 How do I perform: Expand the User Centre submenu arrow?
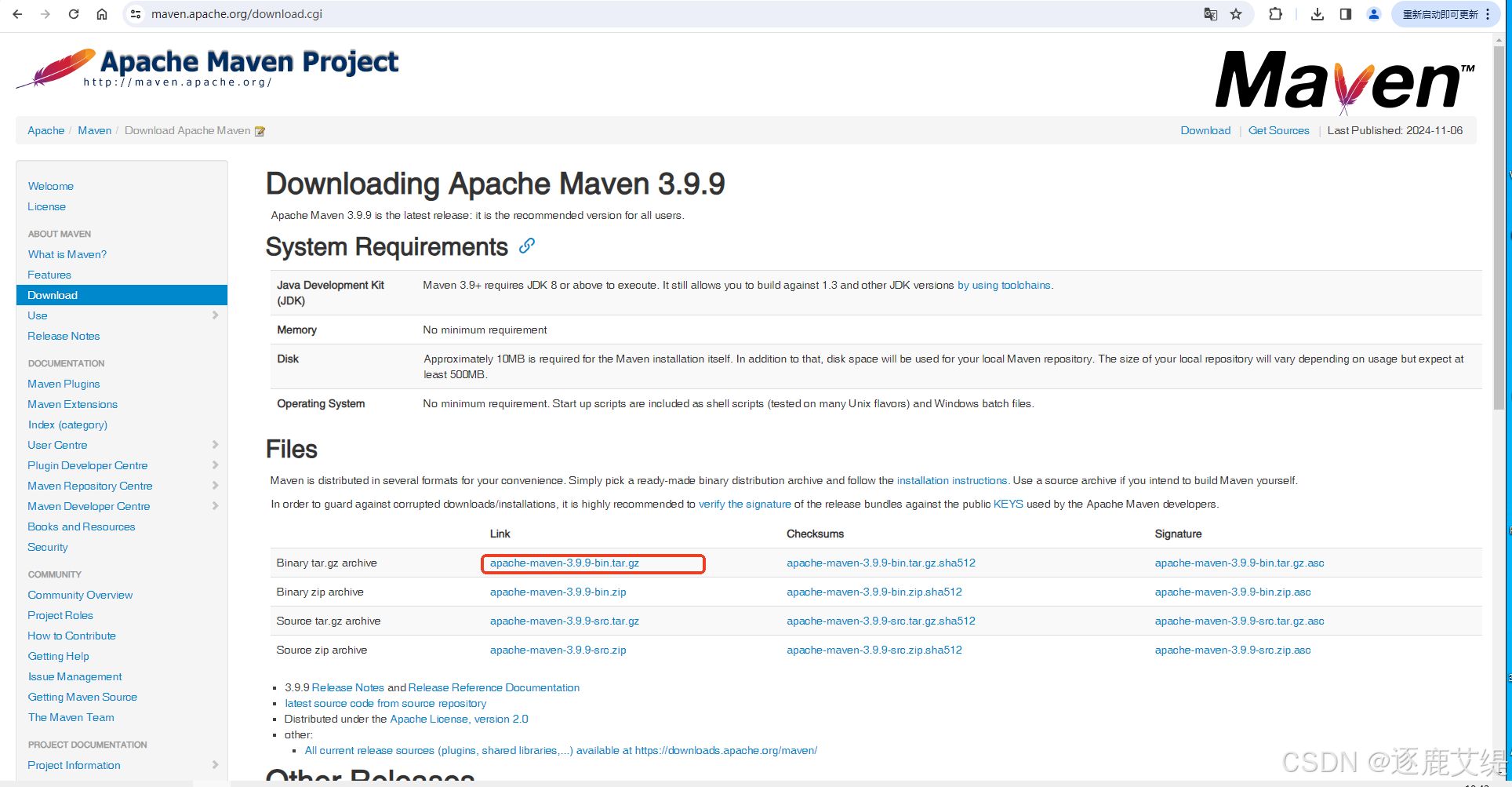(216, 445)
